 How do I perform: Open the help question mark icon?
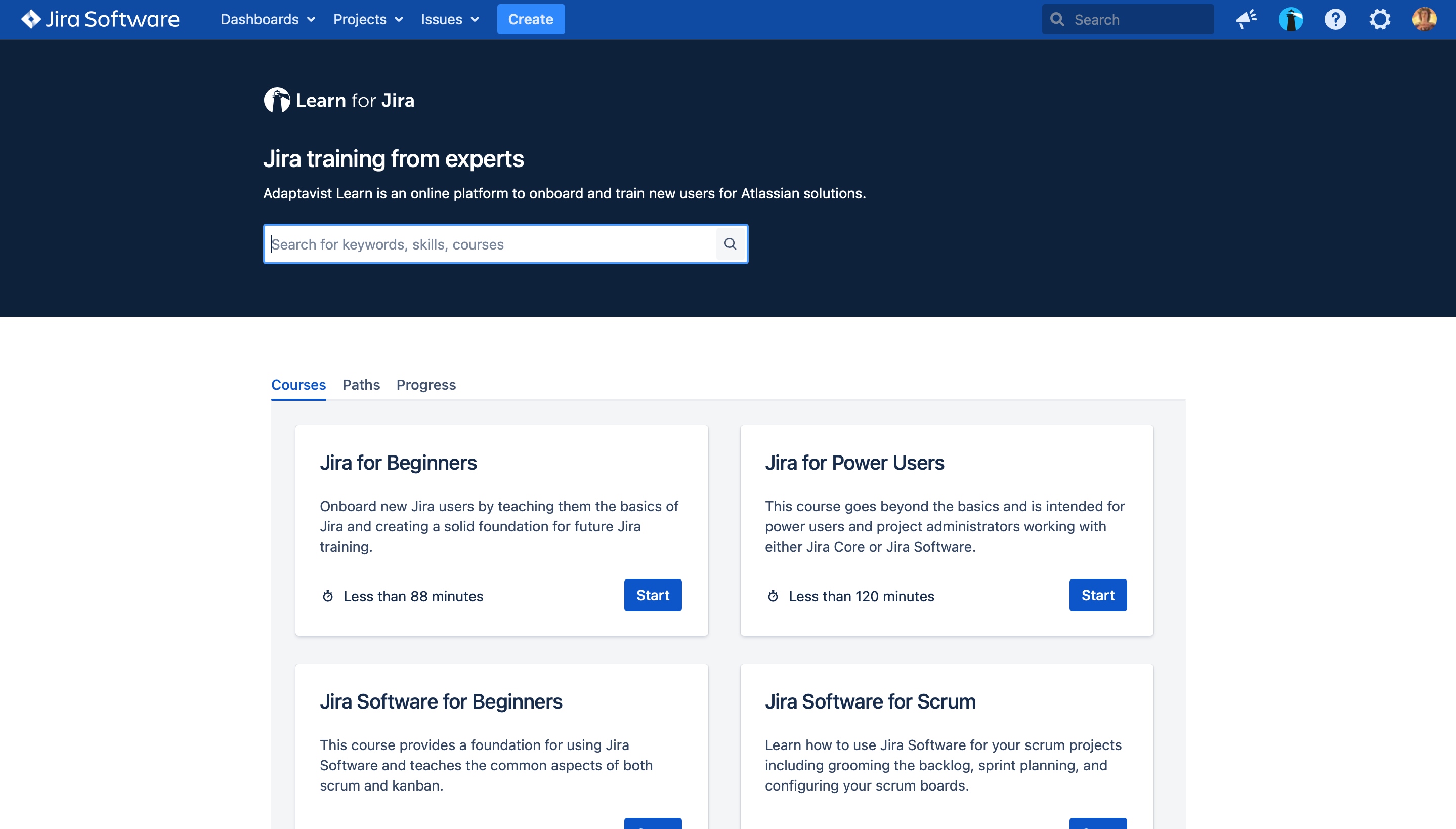tap(1335, 19)
